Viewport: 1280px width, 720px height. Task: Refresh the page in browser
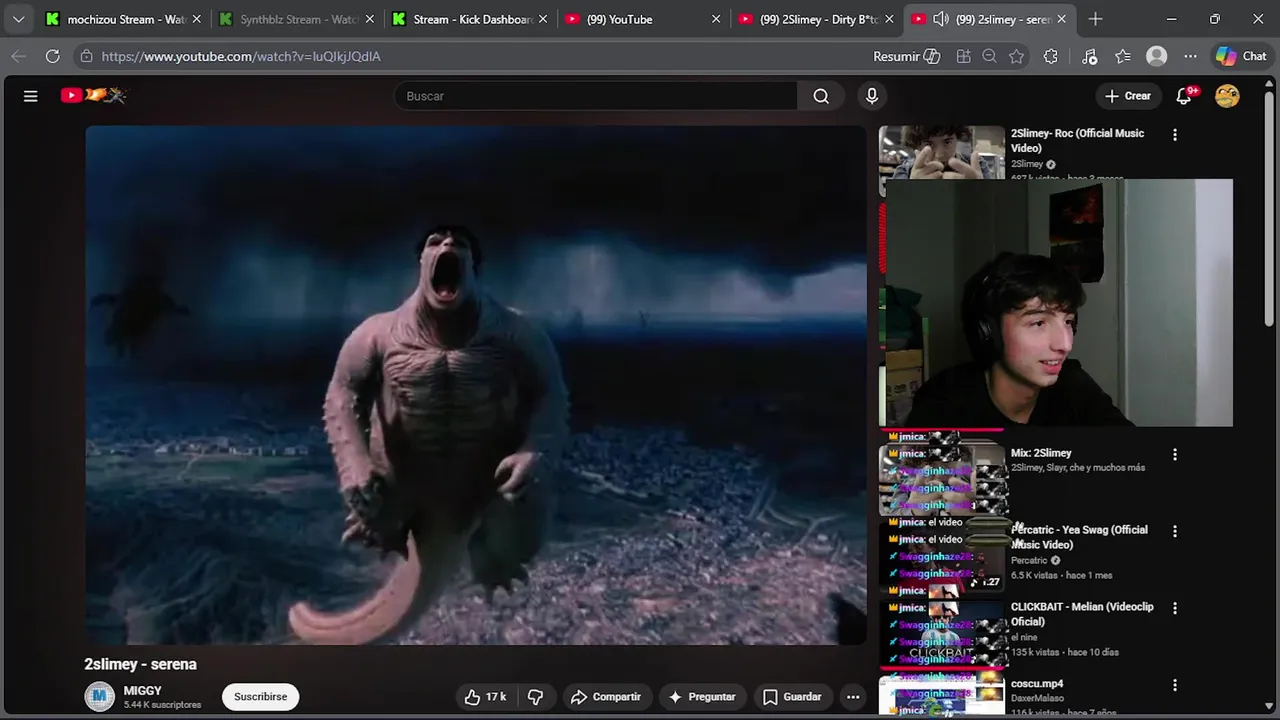tap(53, 56)
